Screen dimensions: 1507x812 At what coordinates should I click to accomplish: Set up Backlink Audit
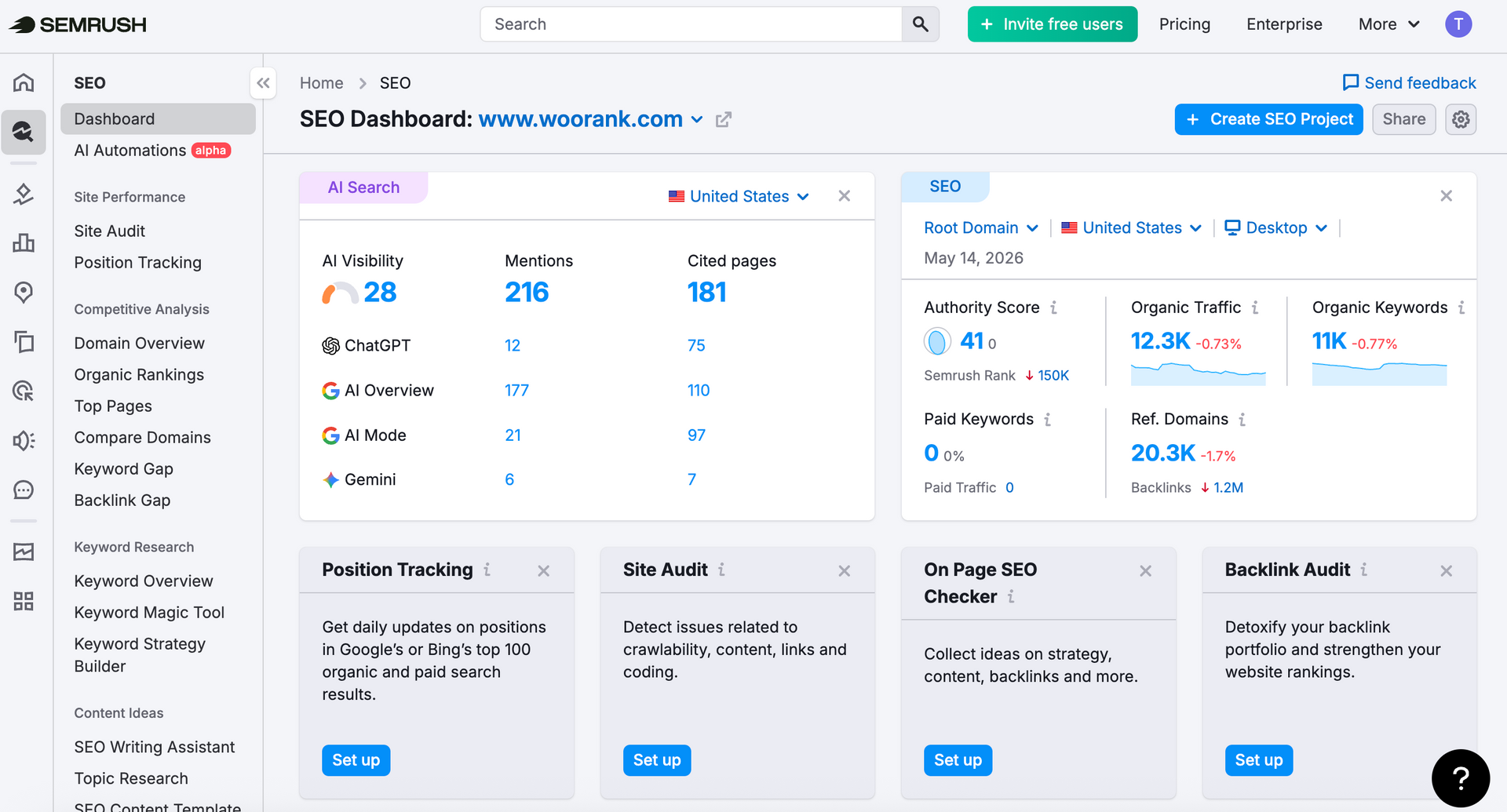click(x=1259, y=760)
